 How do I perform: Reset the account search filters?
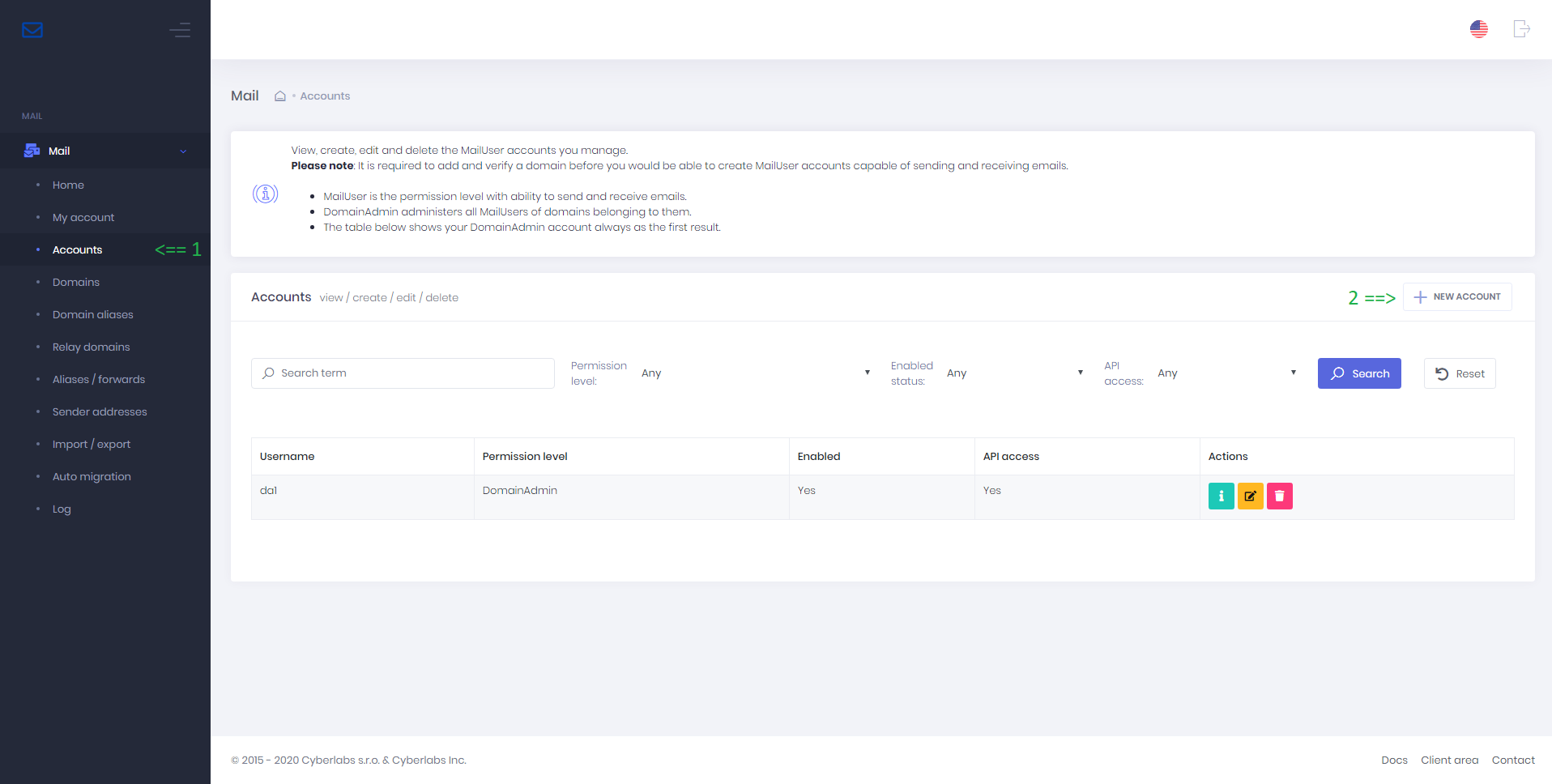(x=1460, y=373)
